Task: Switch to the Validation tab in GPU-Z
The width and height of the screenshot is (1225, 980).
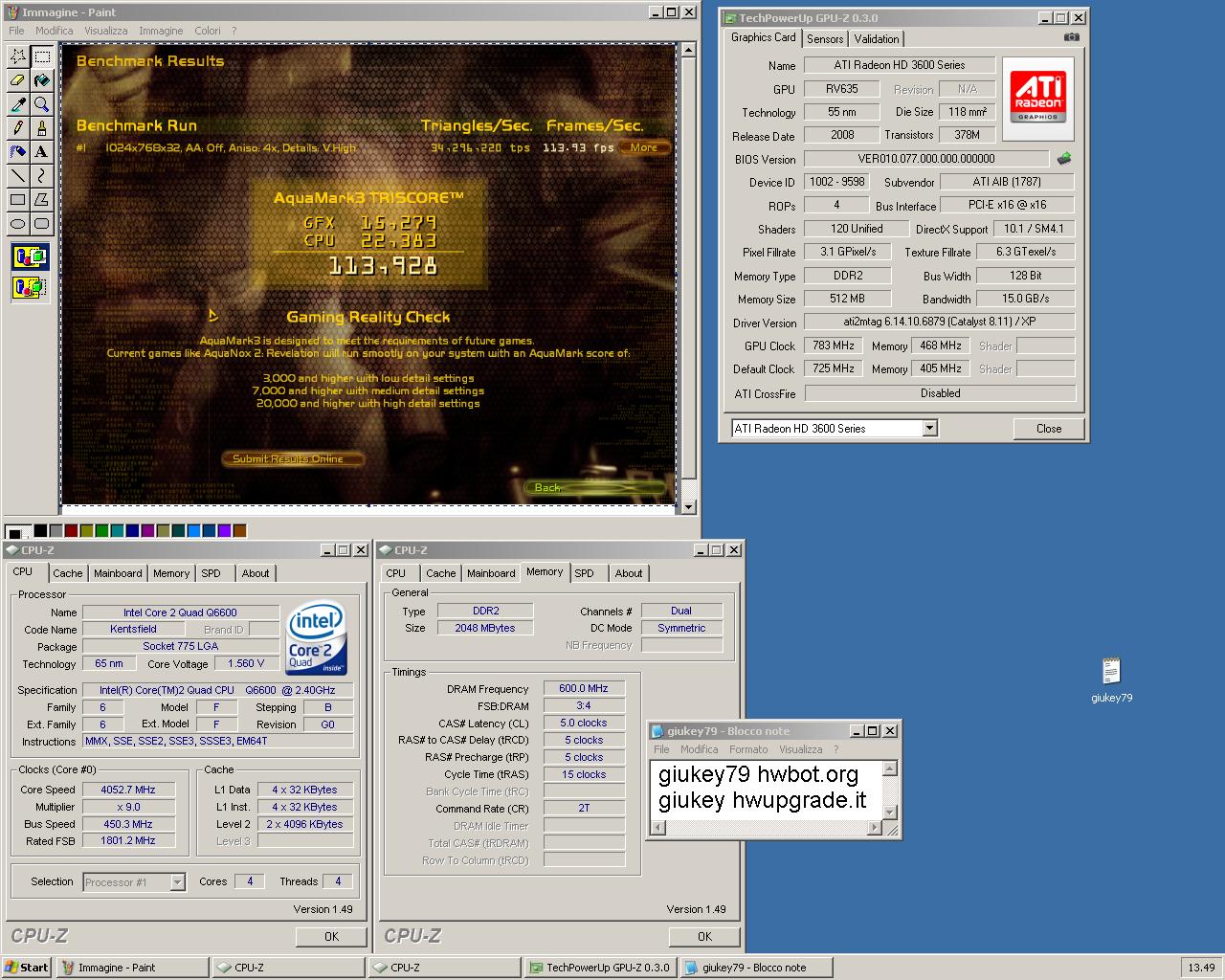Action: tap(877, 39)
